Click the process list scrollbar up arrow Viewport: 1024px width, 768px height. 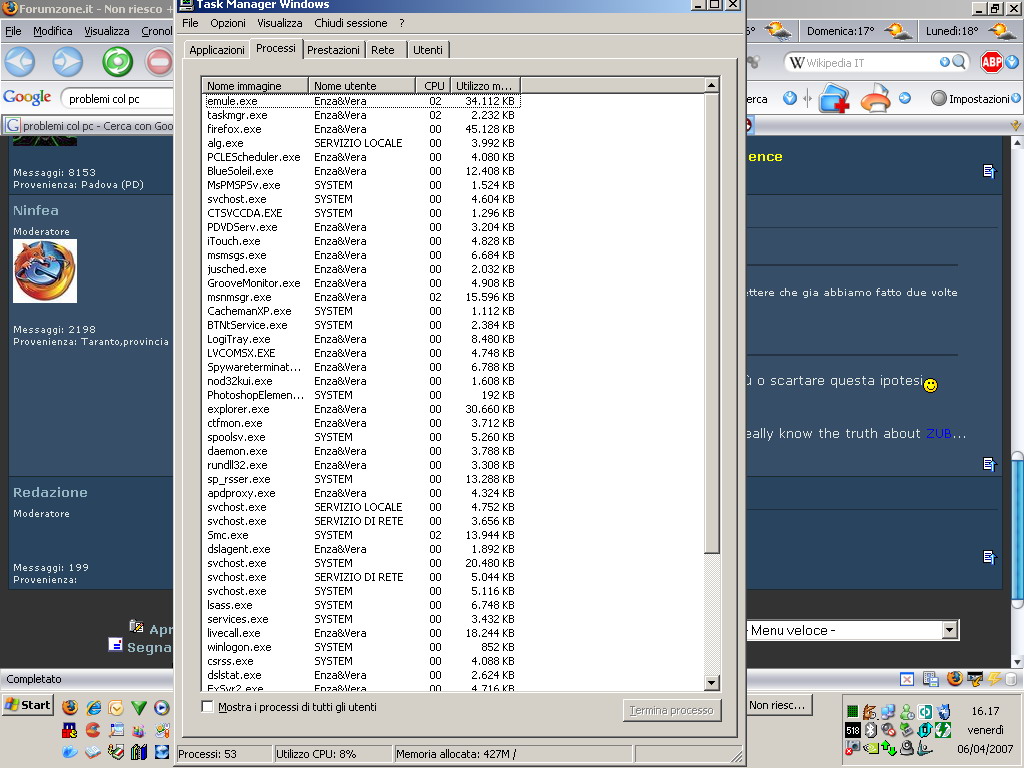[712, 85]
